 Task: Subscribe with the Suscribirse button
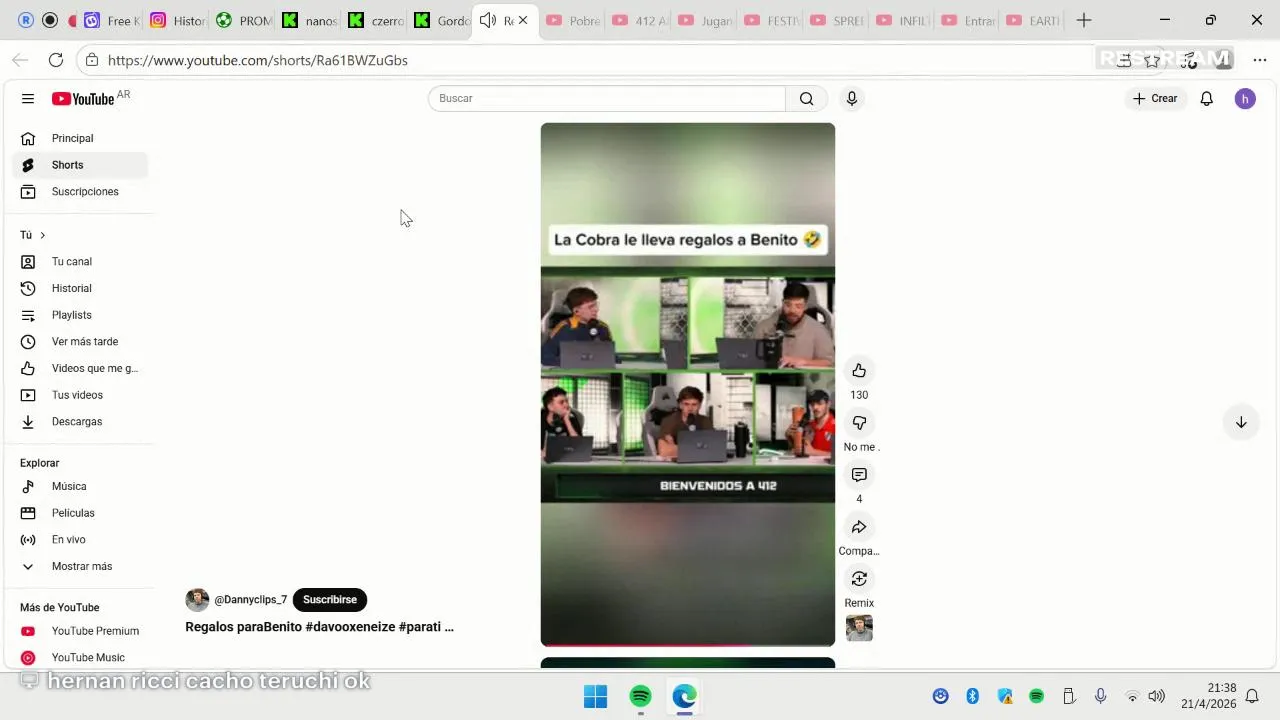tap(330, 599)
